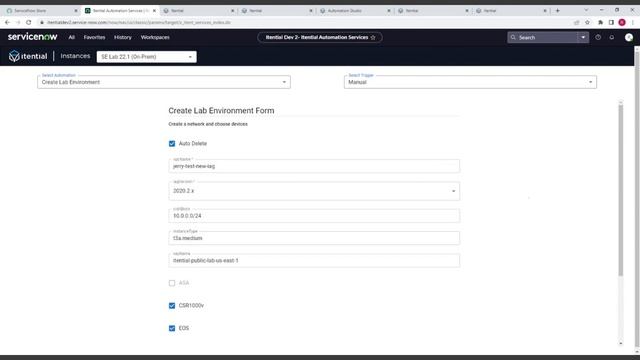
Task: Click the form scrollbar down arrow
Action: tap(620, 343)
